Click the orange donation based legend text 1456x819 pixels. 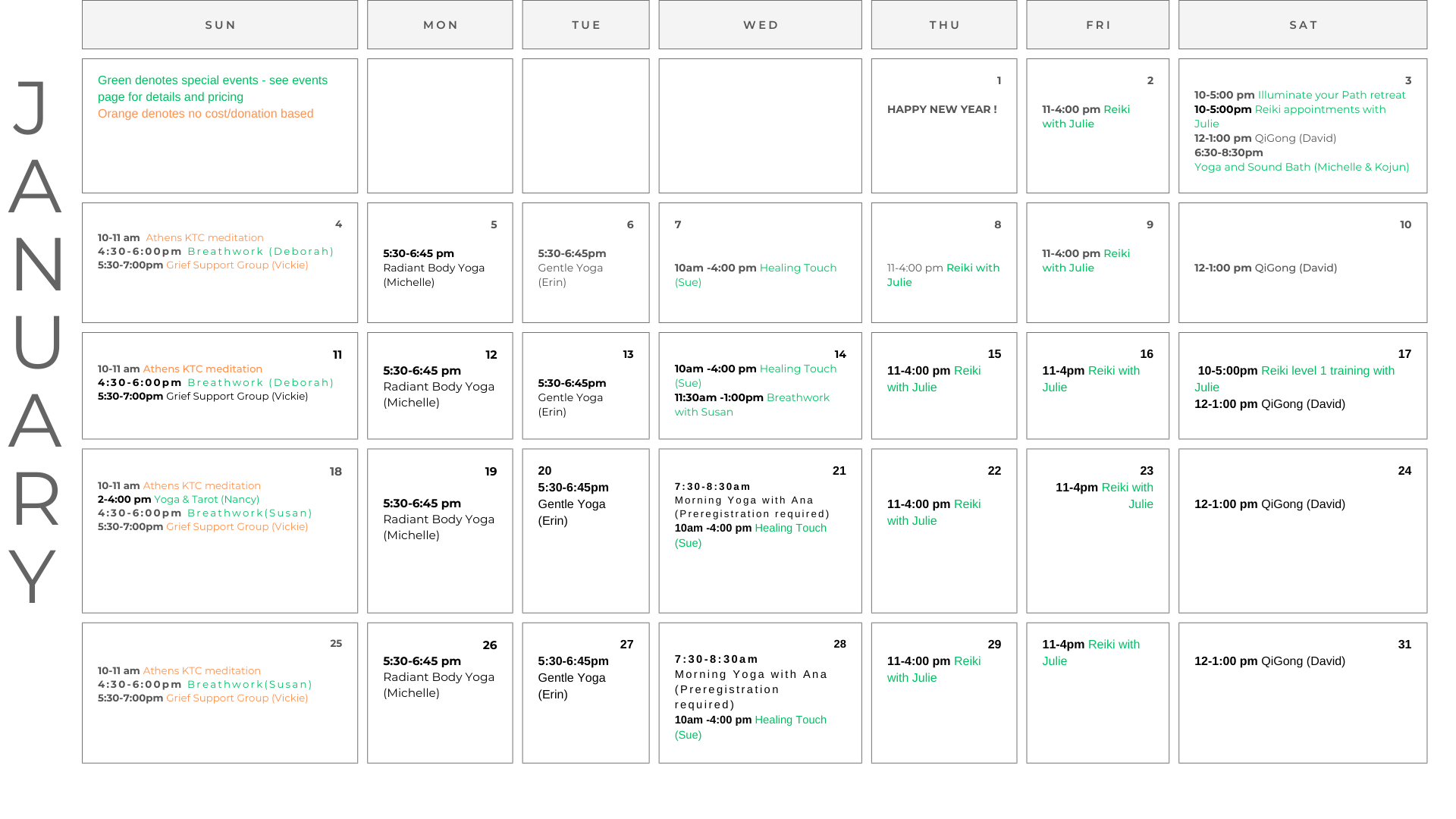click(206, 114)
